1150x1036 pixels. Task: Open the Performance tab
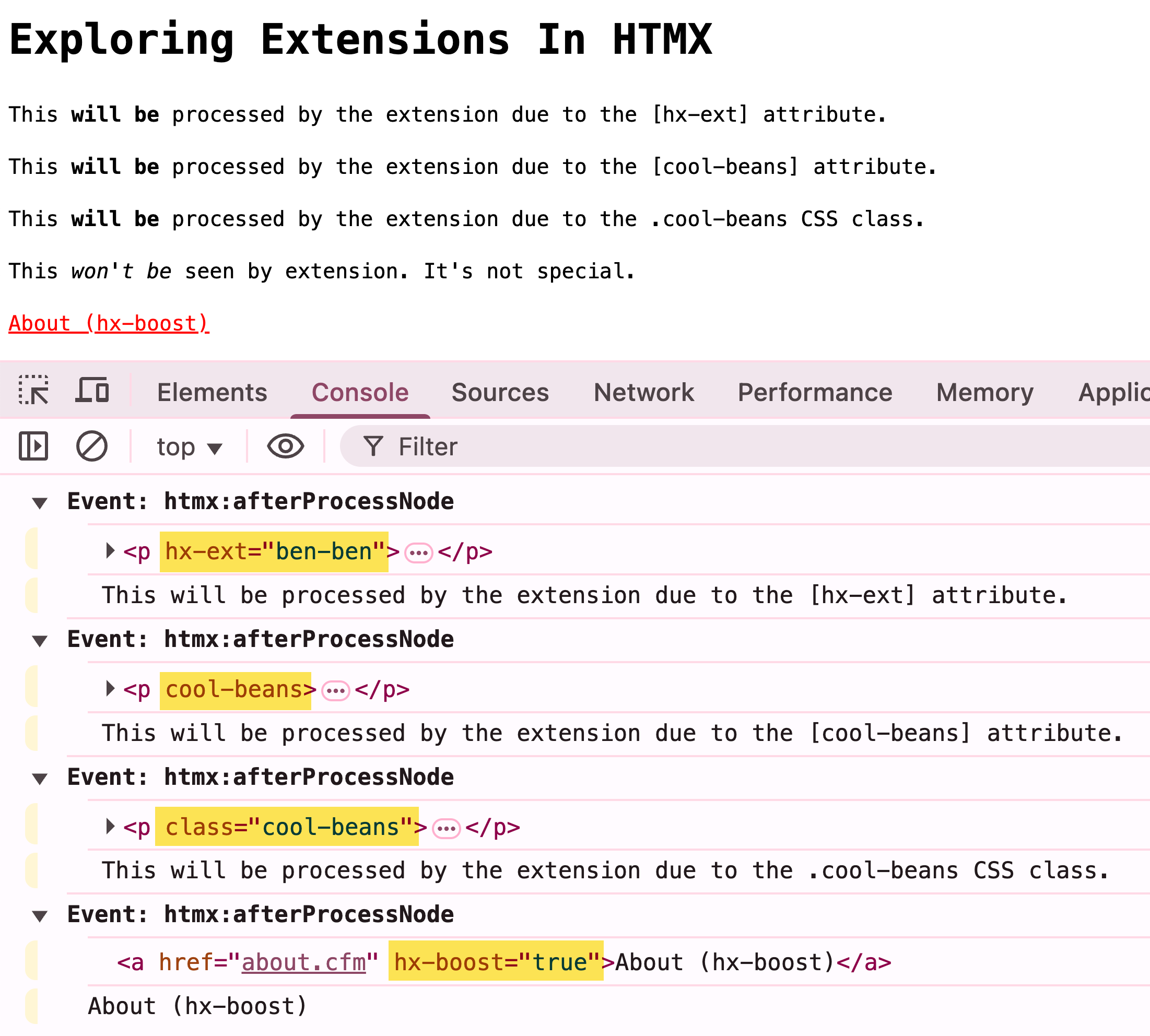coord(815,392)
